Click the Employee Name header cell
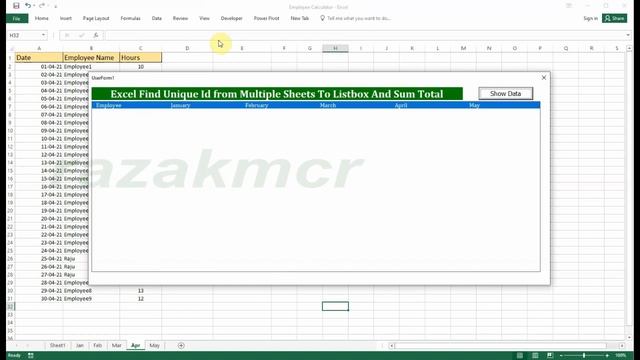The image size is (640, 360). (x=91, y=58)
